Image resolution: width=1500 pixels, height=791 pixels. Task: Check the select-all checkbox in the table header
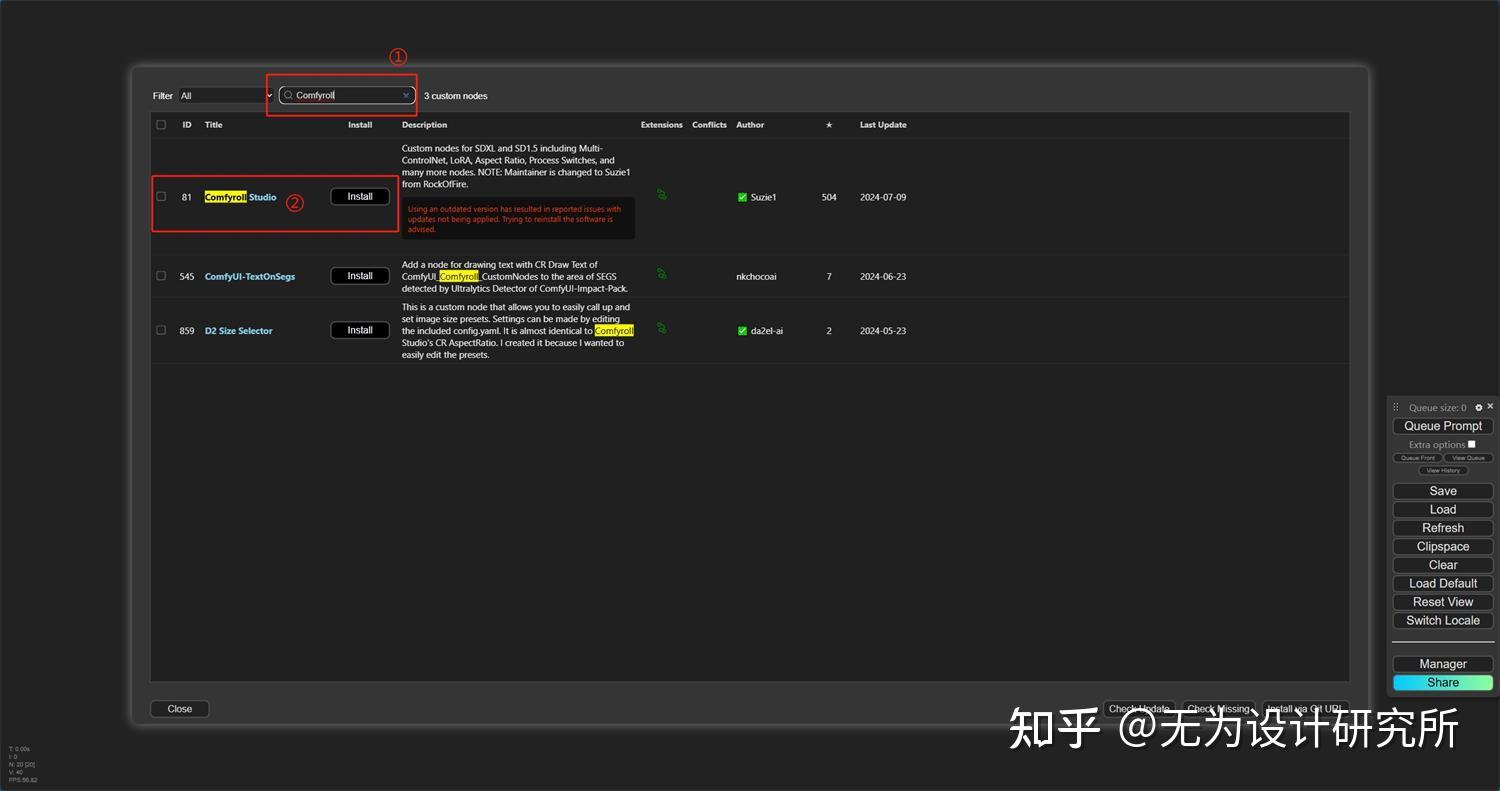(x=161, y=124)
